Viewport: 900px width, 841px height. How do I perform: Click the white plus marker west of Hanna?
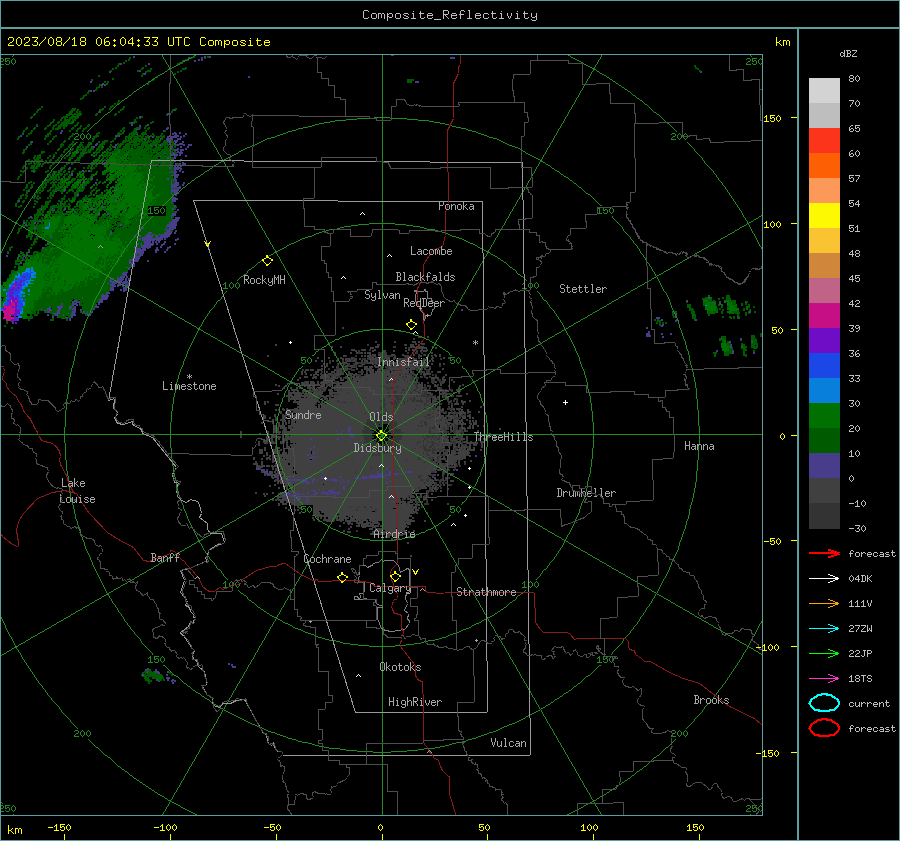565,402
